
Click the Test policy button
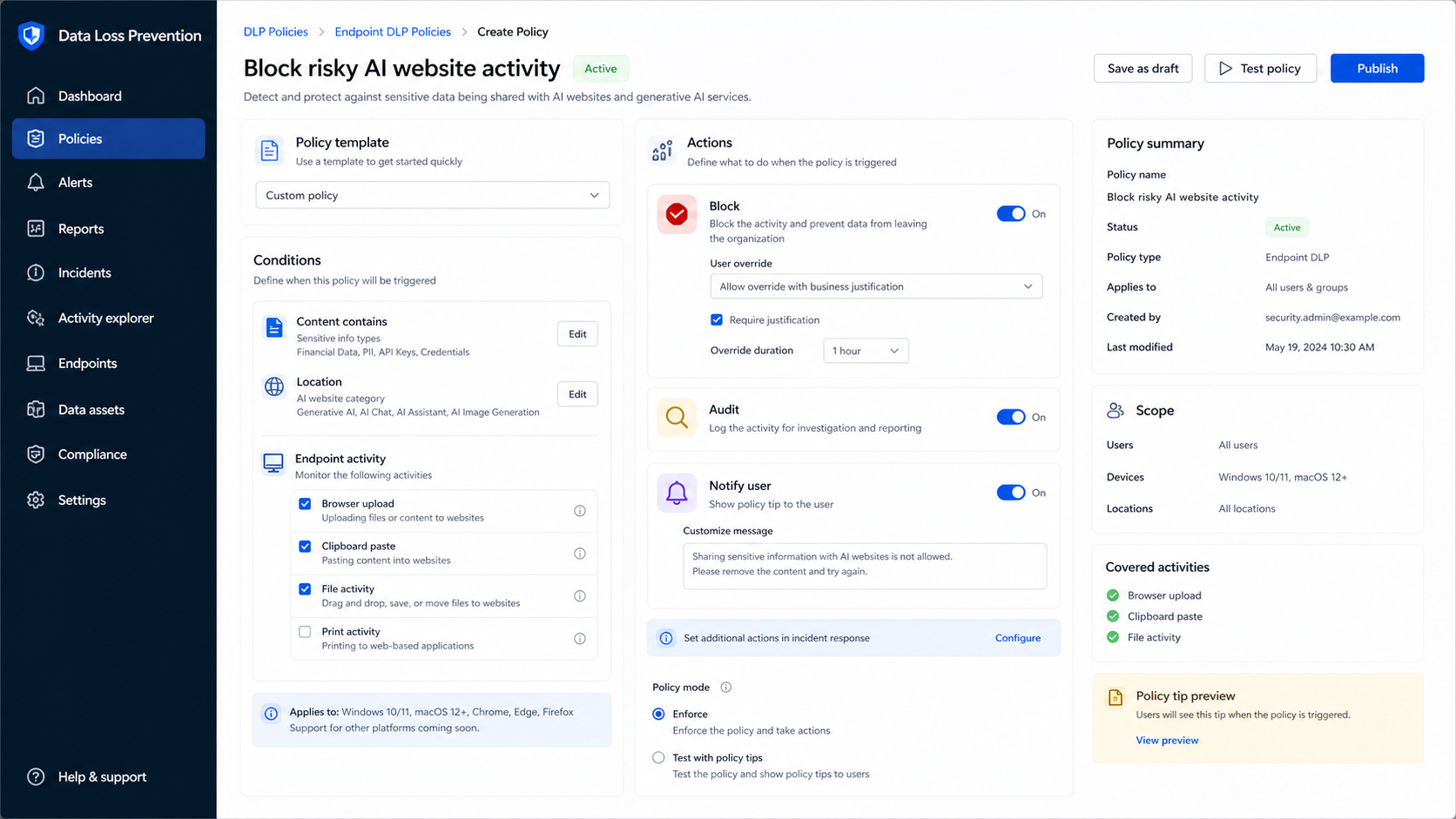click(x=1260, y=68)
